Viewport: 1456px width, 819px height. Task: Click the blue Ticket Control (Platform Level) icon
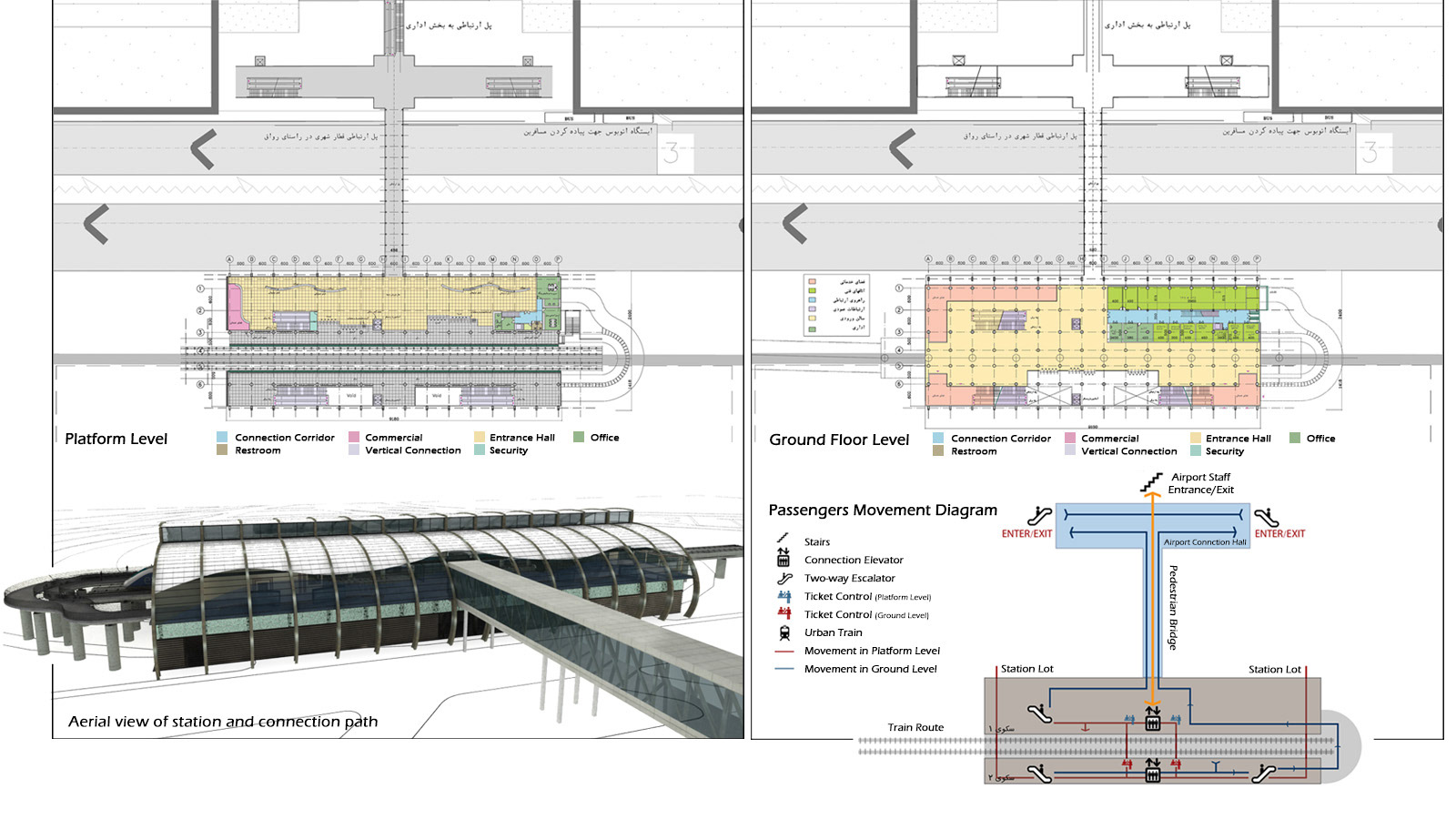coord(784,596)
